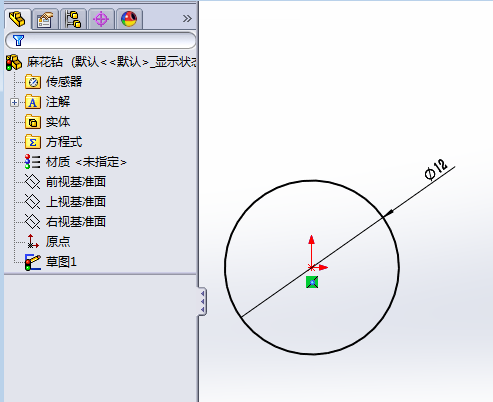Open the DisplayManager tab
This screenshot has width=493, height=402.
tap(129, 19)
